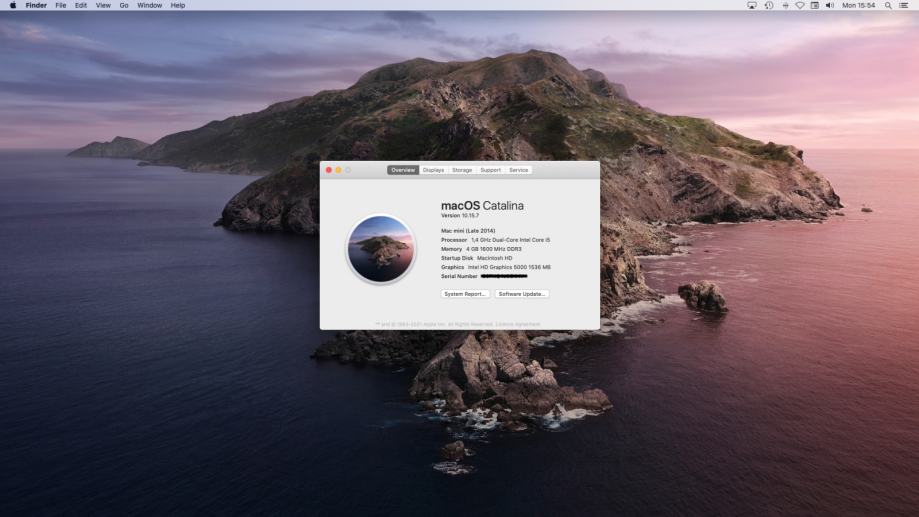Open the View menu
Viewport: 919px width, 517px height.
103,5
